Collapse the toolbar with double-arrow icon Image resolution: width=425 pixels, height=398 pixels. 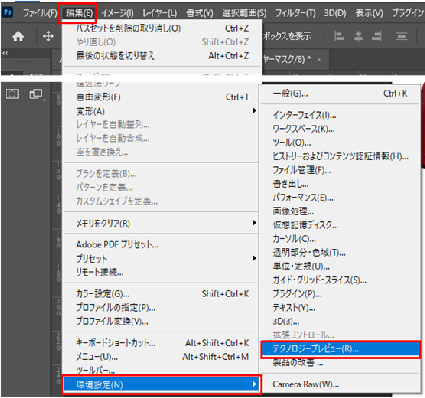pos(5,53)
